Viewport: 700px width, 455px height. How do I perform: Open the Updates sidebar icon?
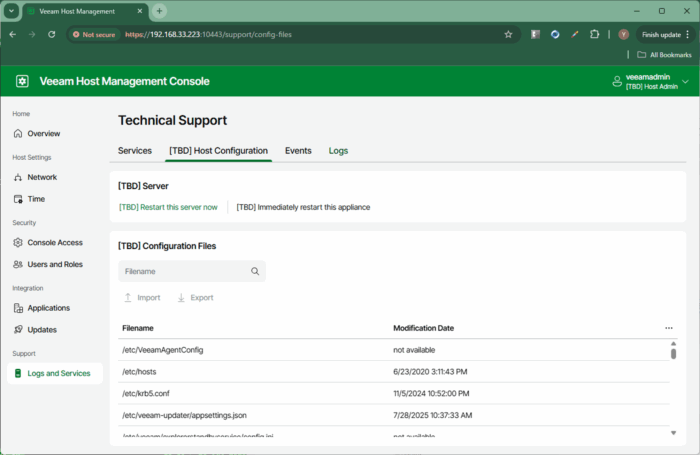tap(18, 330)
